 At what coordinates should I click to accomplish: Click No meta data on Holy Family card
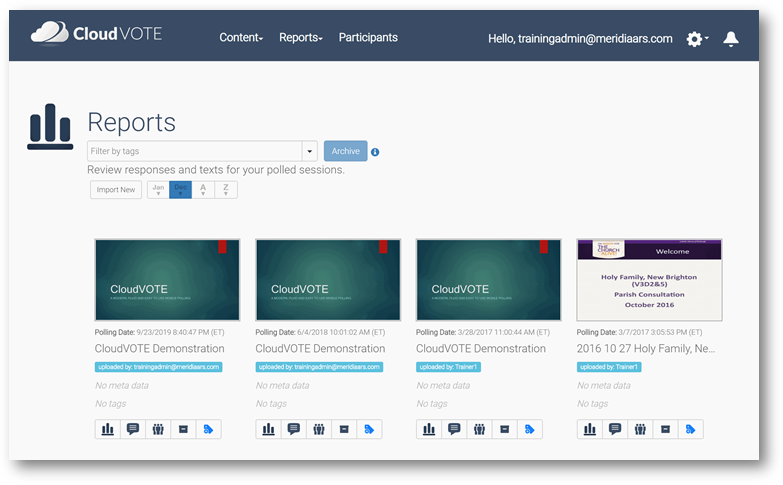tap(604, 386)
